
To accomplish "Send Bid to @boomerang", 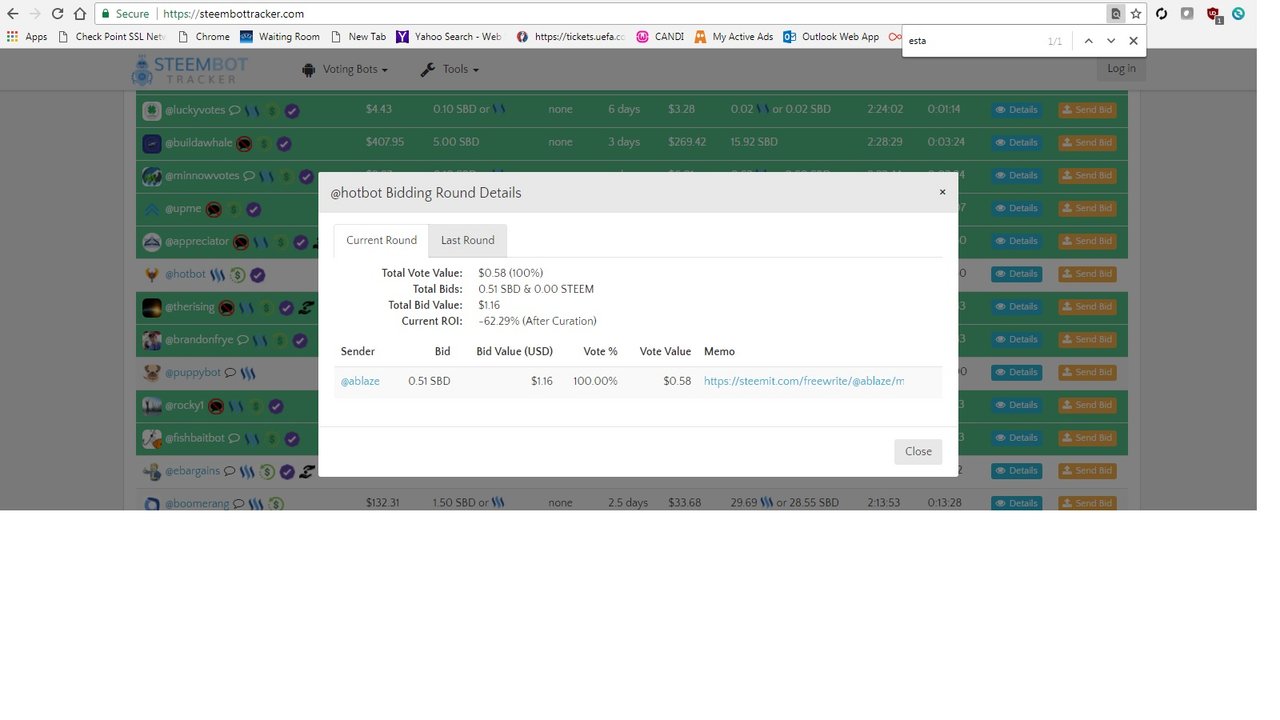I will (x=1087, y=503).
